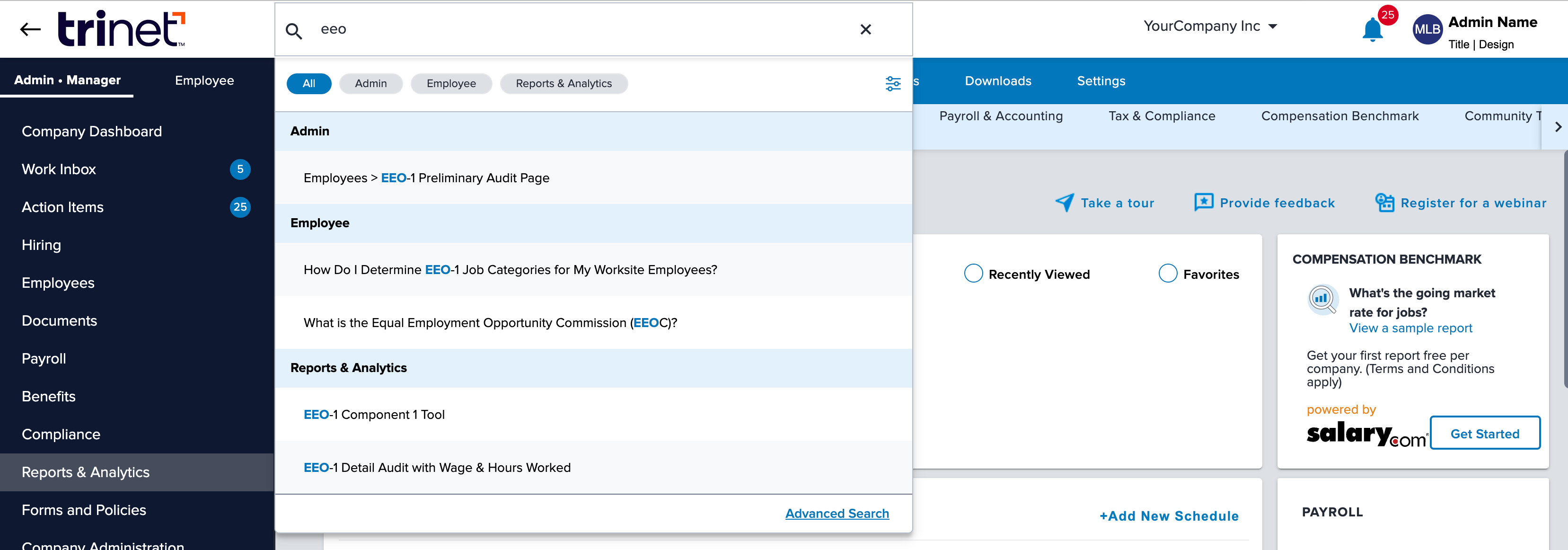
Task: Click the Provide Feedback chat icon
Action: coord(1201,203)
